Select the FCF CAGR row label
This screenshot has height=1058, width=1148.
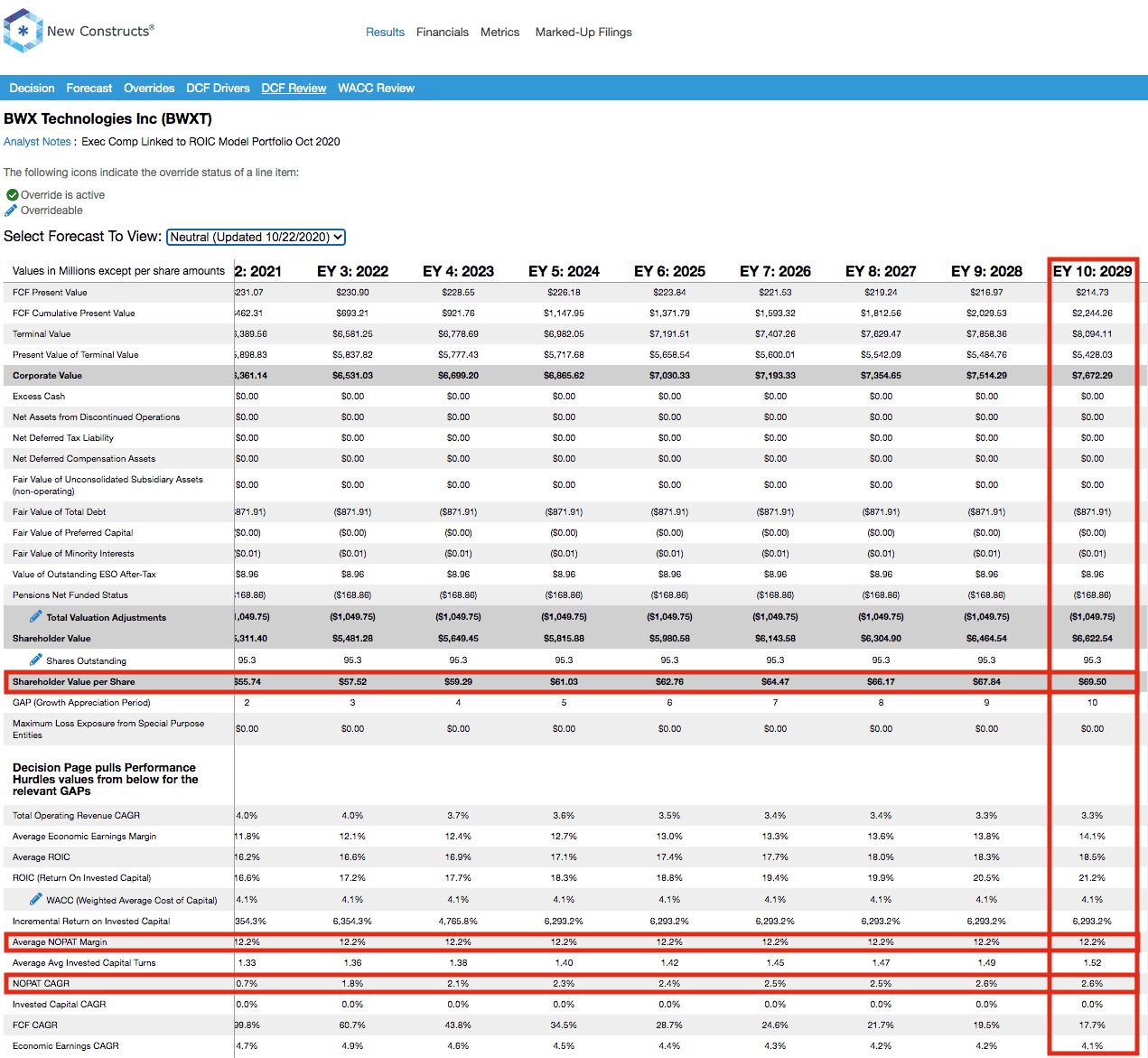34,1025
